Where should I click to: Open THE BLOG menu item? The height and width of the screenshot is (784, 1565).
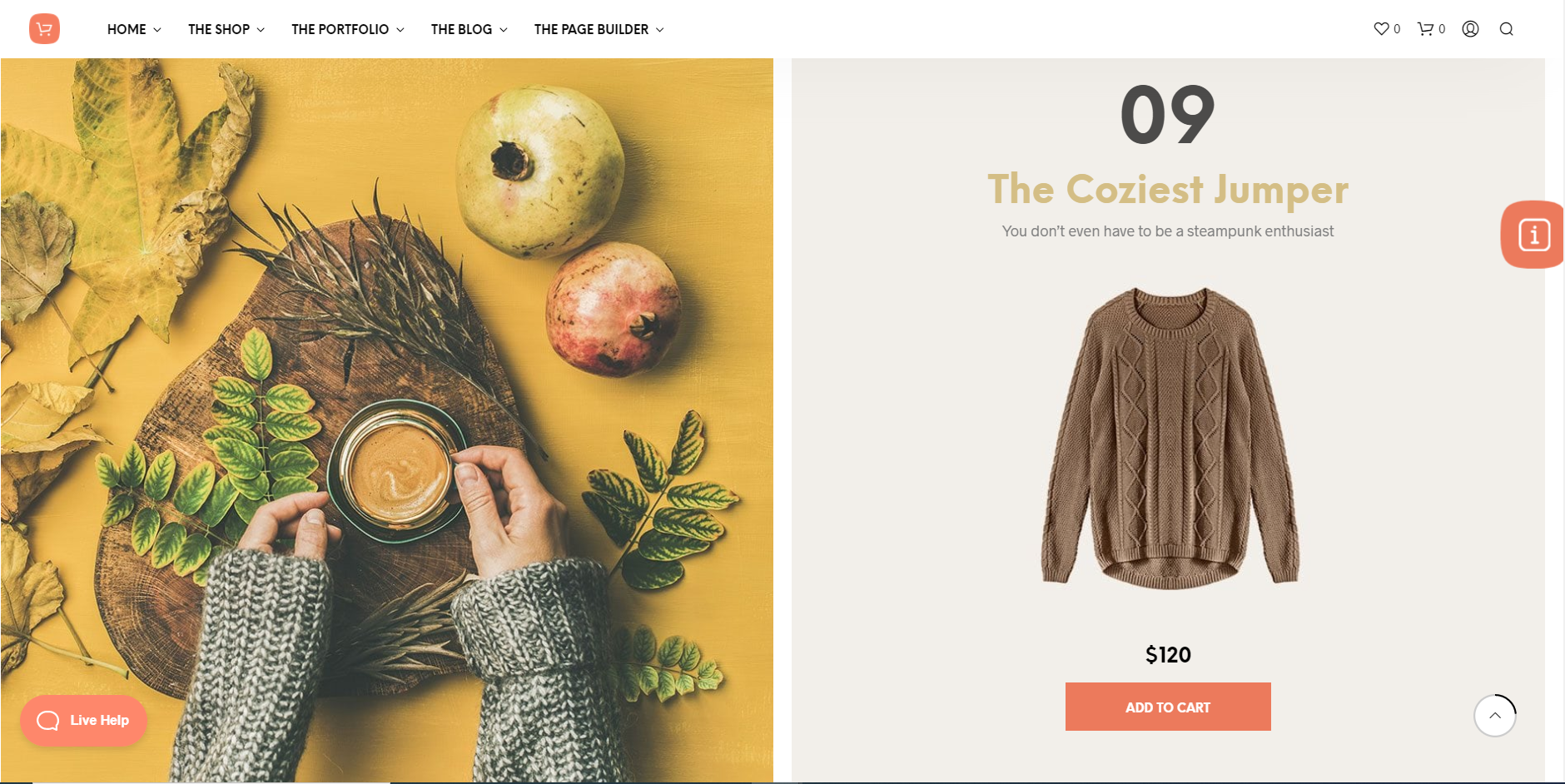[x=461, y=29]
